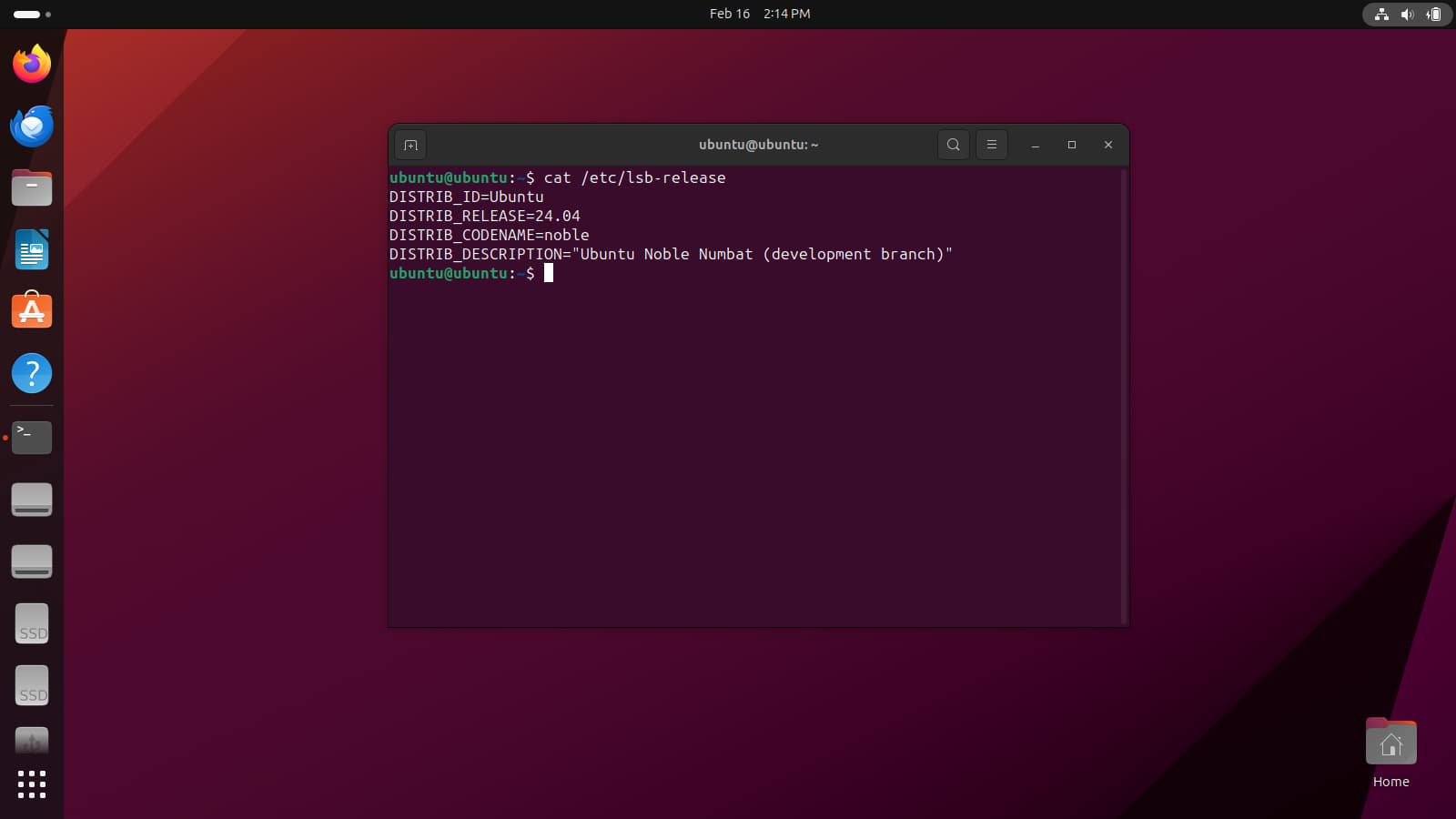Screen dimensions: 1456x819
Task: Launch Firefox from the dock
Action: (32, 64)
